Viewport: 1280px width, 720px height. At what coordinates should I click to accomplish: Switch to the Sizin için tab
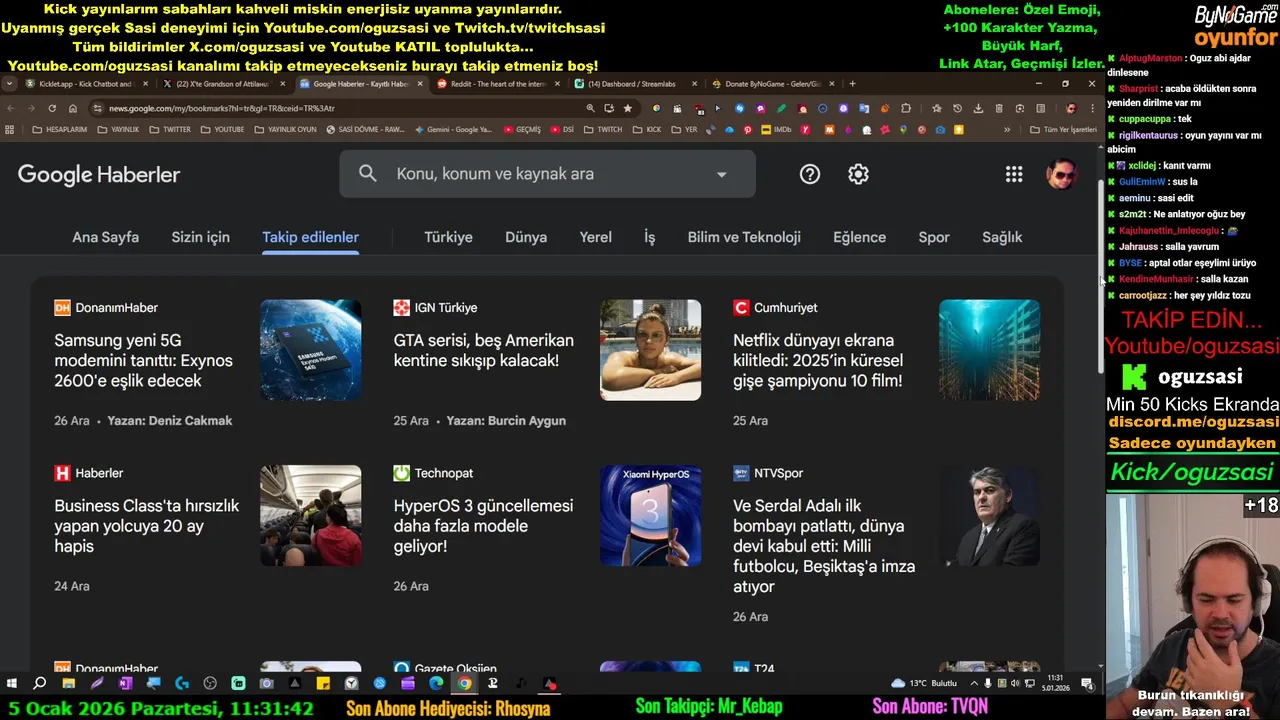pyautogui.click(x=200, y=237)
